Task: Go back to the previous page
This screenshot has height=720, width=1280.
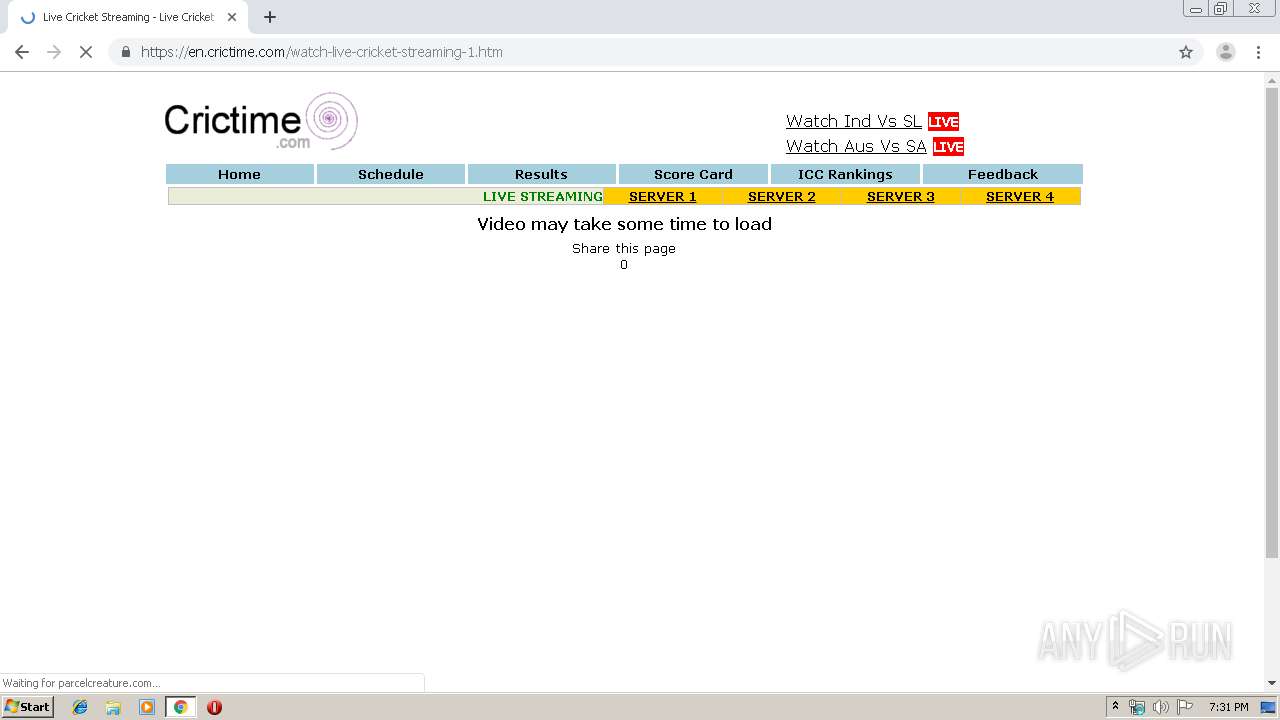Action: pyautogui.click(x=22, y=52)
